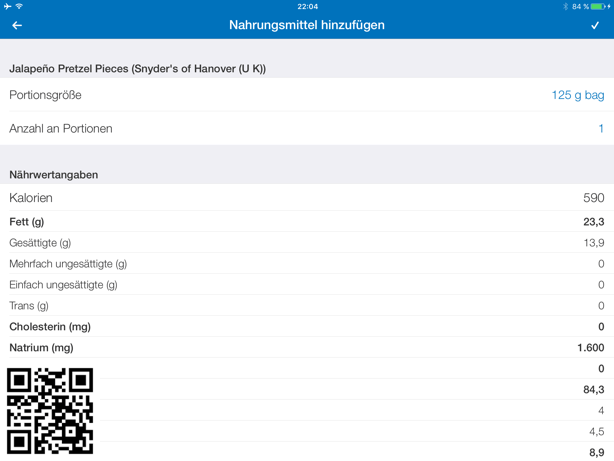Tap the Nahrungsmittel hinzufügen title
The height and width of the screenshot is (461, 614).
(306, 25)
